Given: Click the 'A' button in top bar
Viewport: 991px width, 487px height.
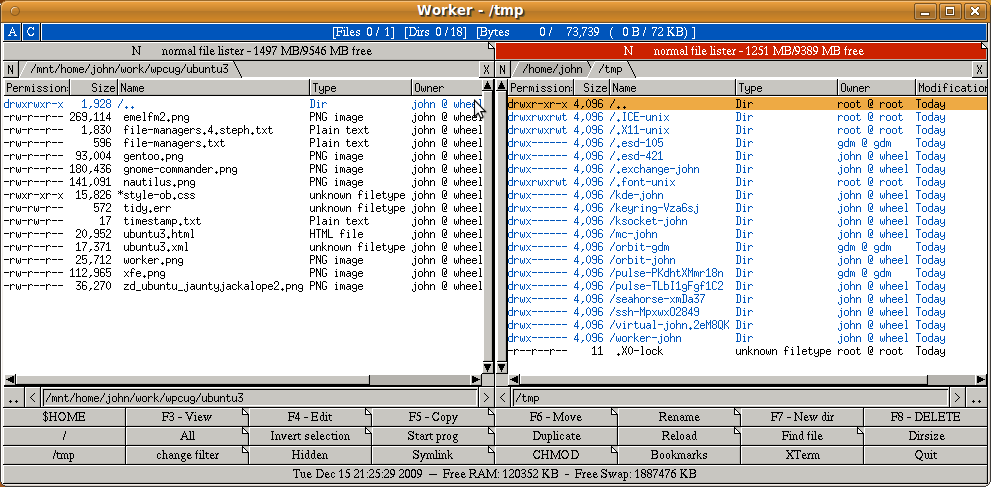Looking at the screenshot, I should [x=12, y=32].
